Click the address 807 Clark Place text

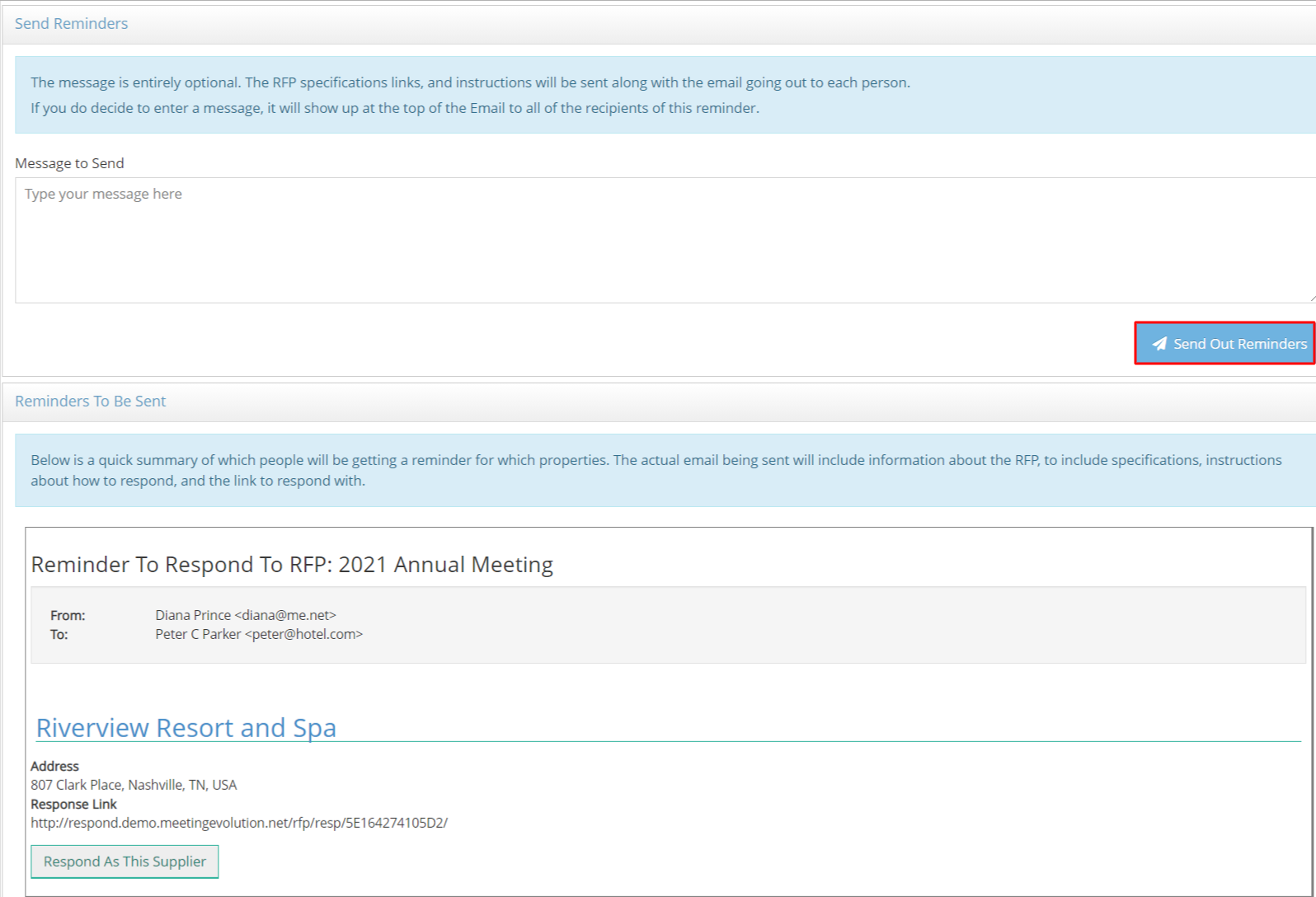pyautogui.click(x=134, y=785)
